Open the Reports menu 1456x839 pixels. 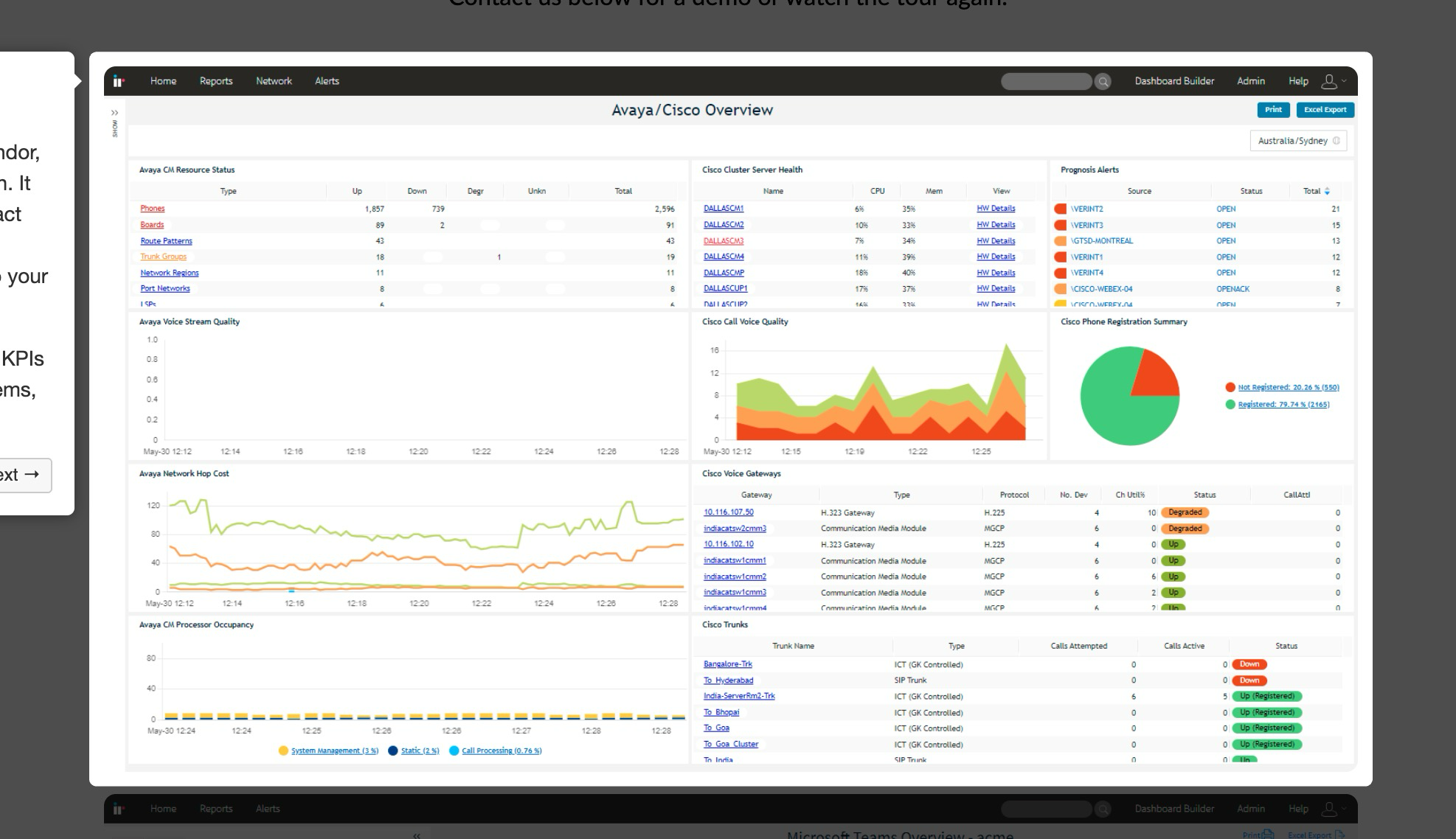tap(215, 81)
